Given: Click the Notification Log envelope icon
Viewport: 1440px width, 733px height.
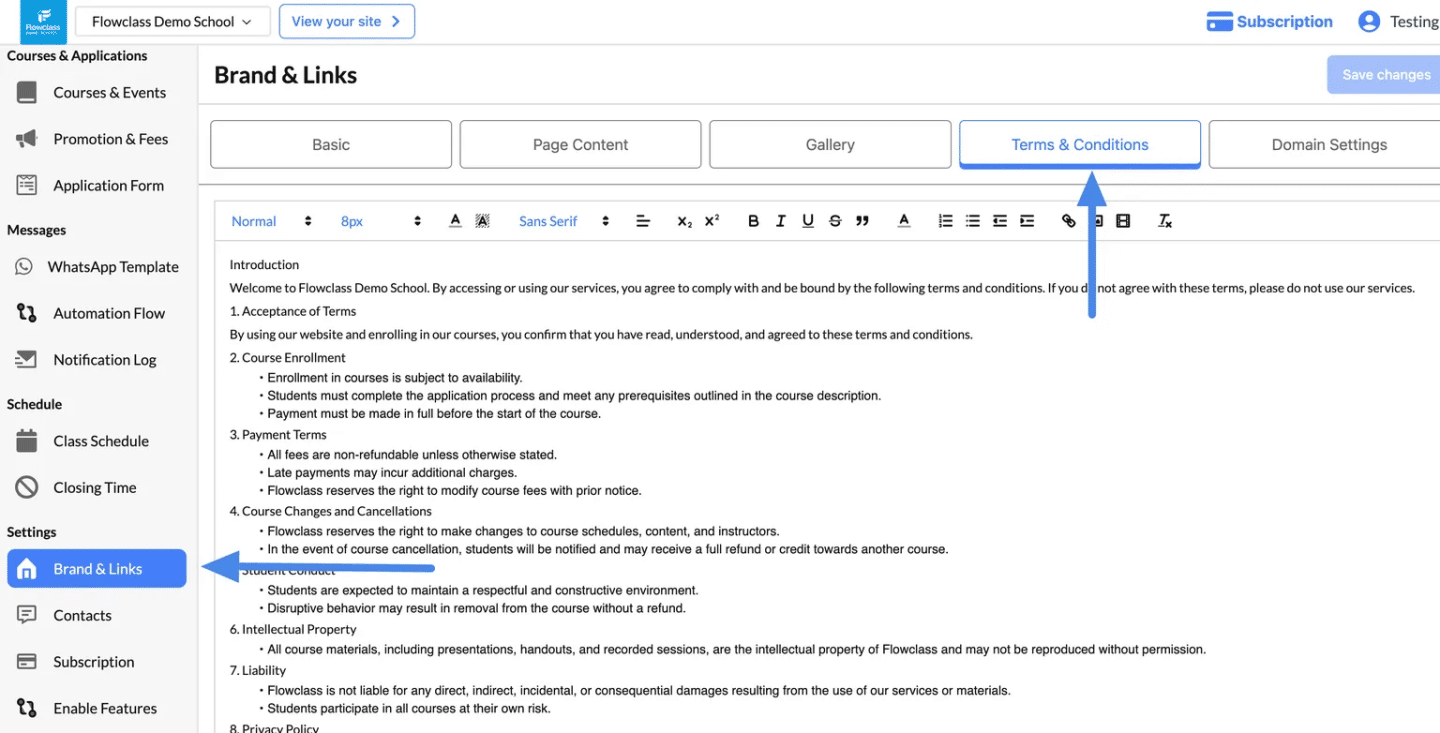Looking at the screenshot, I should [27, 359].
